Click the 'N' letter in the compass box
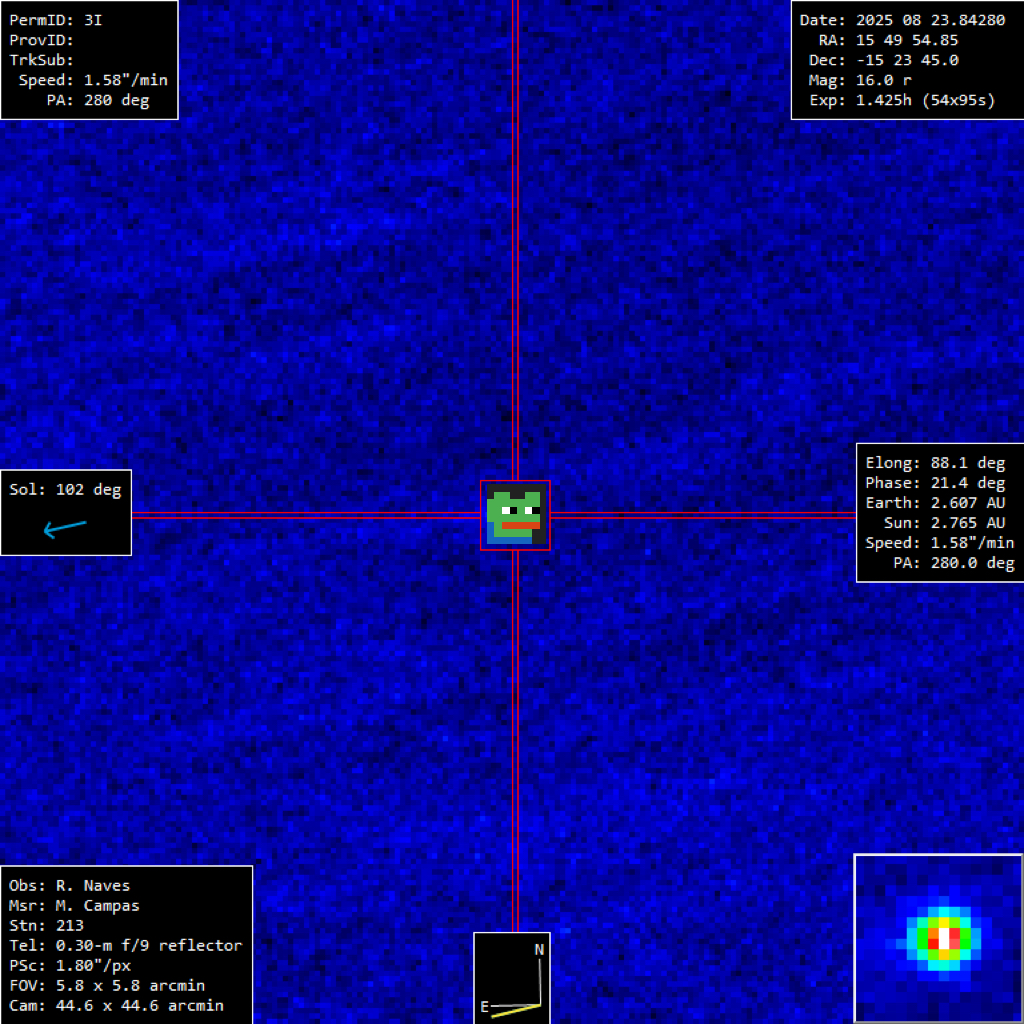The height and width of the screenshot is (1024, 1024). click(x=539, y=950)
